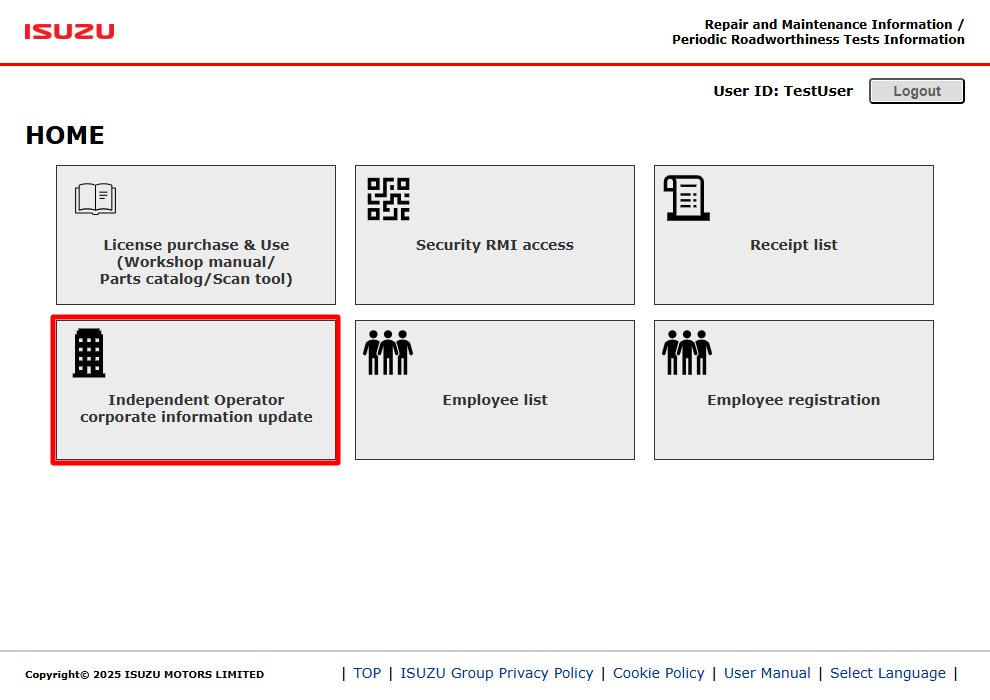This screenshot has width=990, height=700.
Task: Click the HOME page heading
Action: [65, 135]
